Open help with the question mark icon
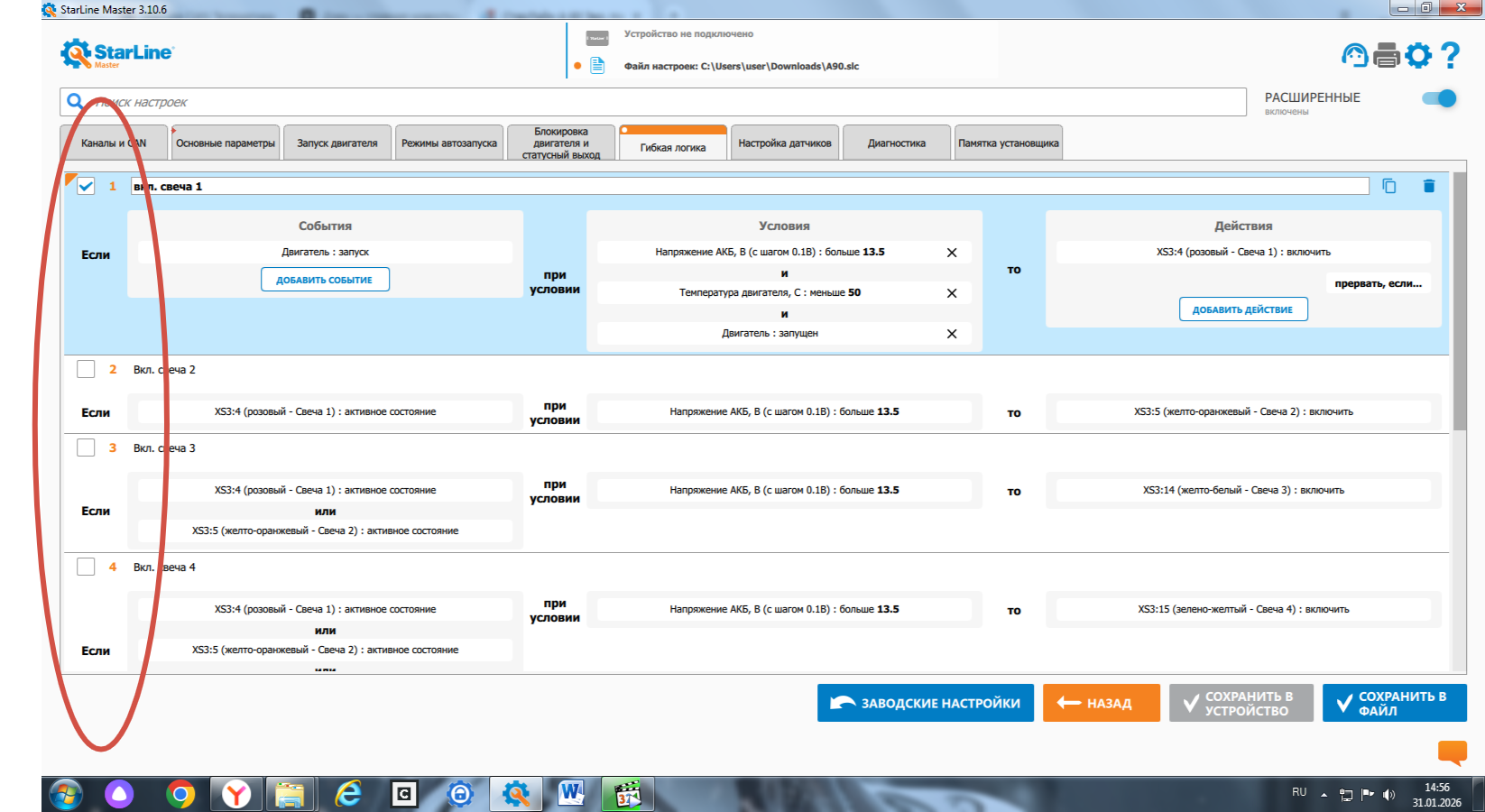The image size is (1485, 812). [x=1450, y=56]
